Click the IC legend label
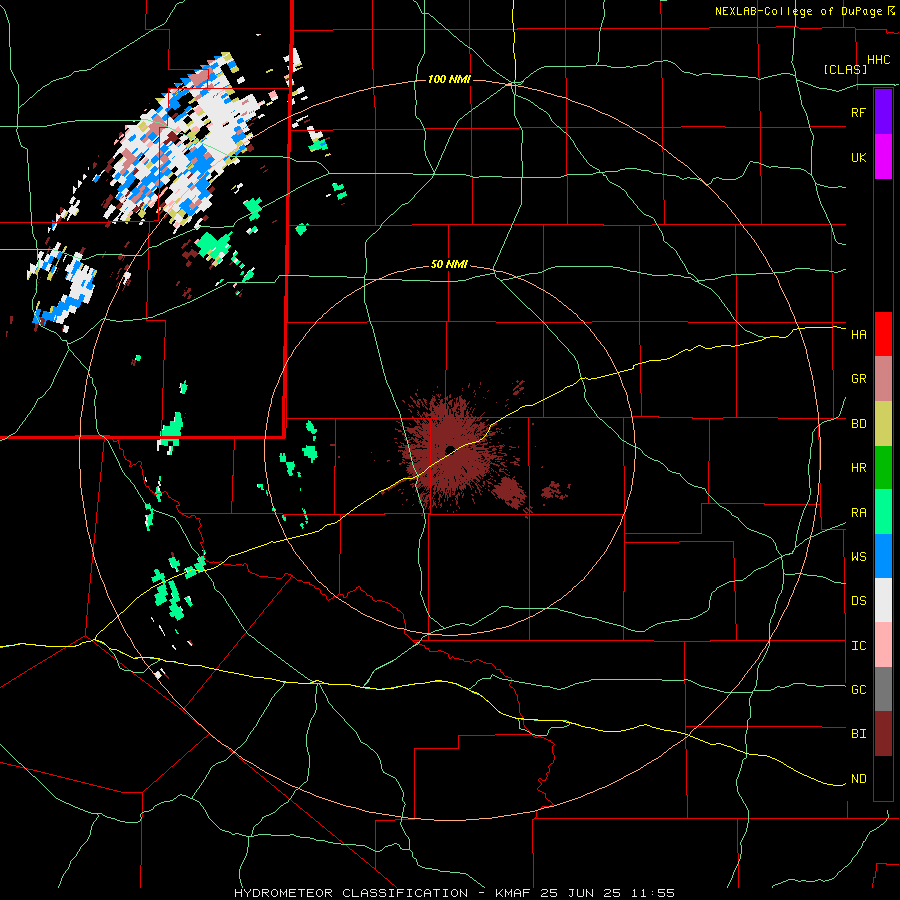The width and height of the screenshot is (900, 900). coord(859,646)
